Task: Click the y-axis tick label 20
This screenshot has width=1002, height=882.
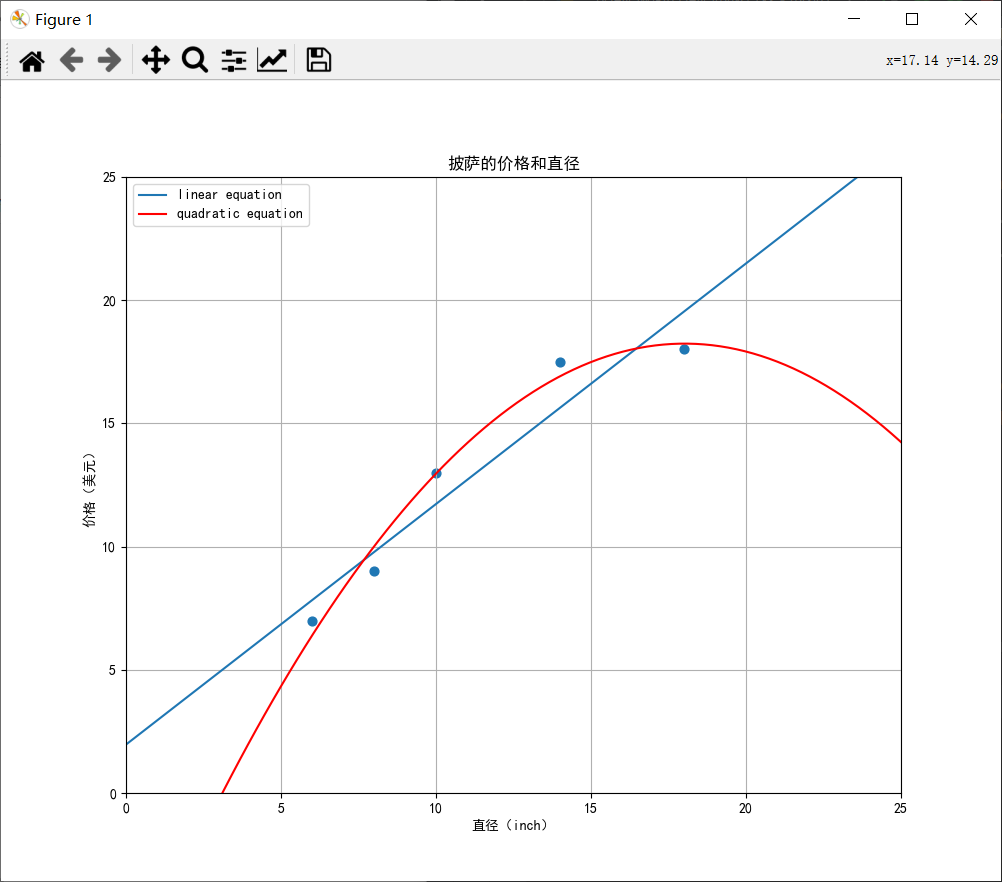Action: point(109,301)
